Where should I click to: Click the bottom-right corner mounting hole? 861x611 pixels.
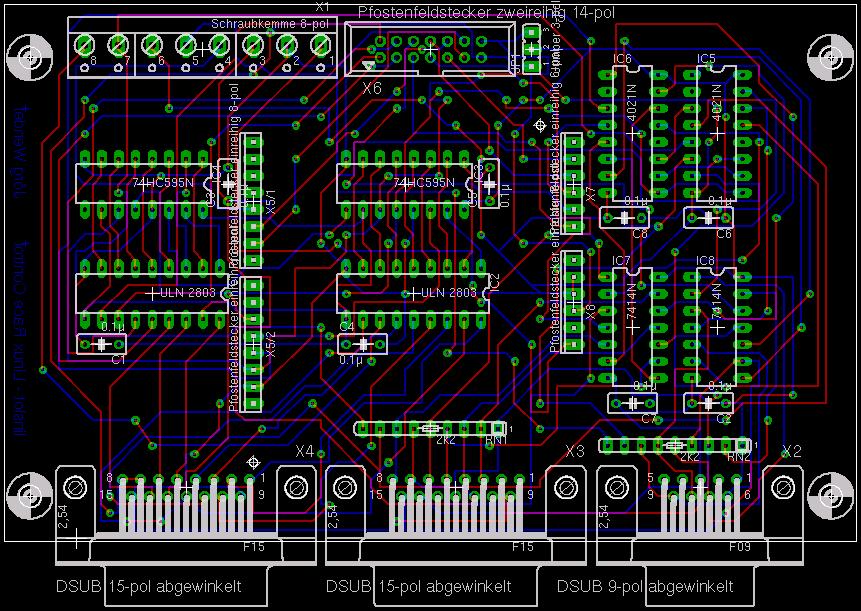(x=830, y=492)
